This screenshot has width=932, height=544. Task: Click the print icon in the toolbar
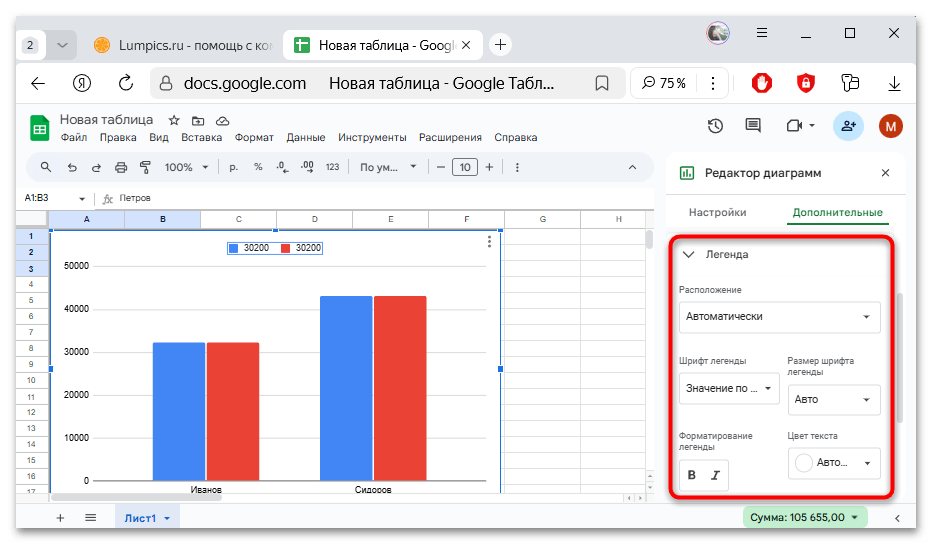coord(121,167)
